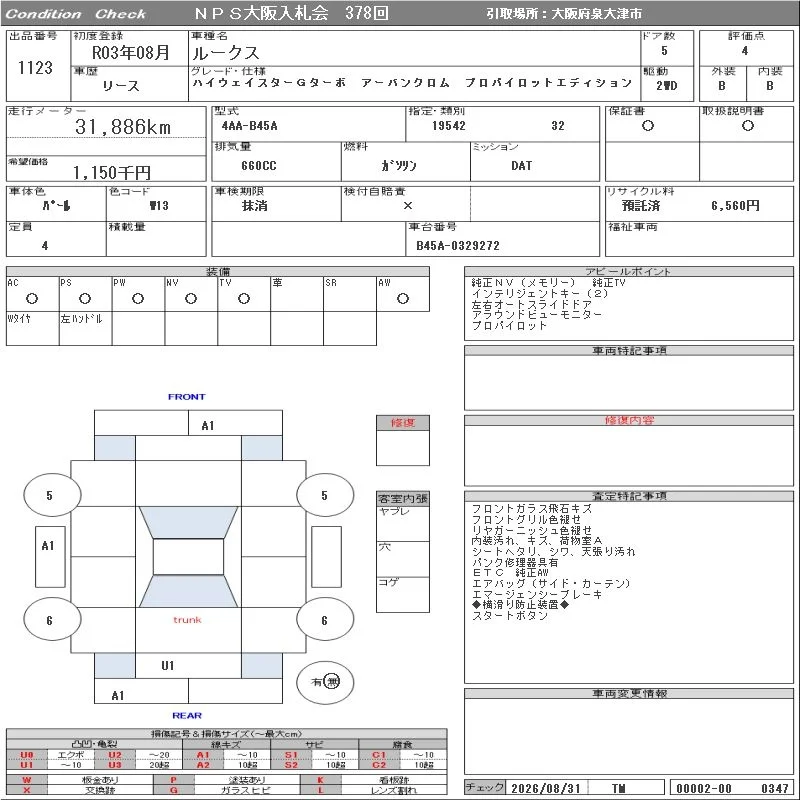The image size is (800, 800).
Task: Click the designation number 19542
Action: [x=449, y=126]
